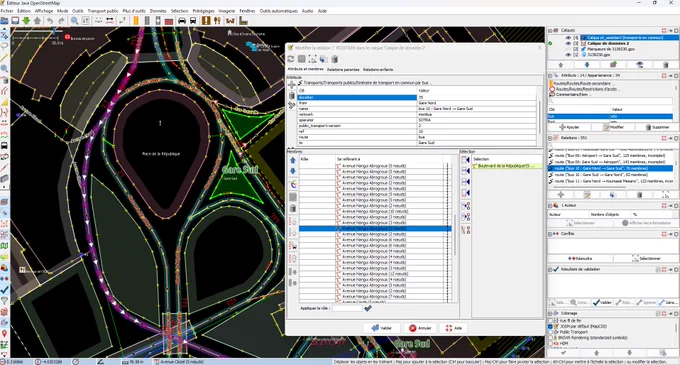
Task: Switch to Relations enfants tab
Action: 378,69
